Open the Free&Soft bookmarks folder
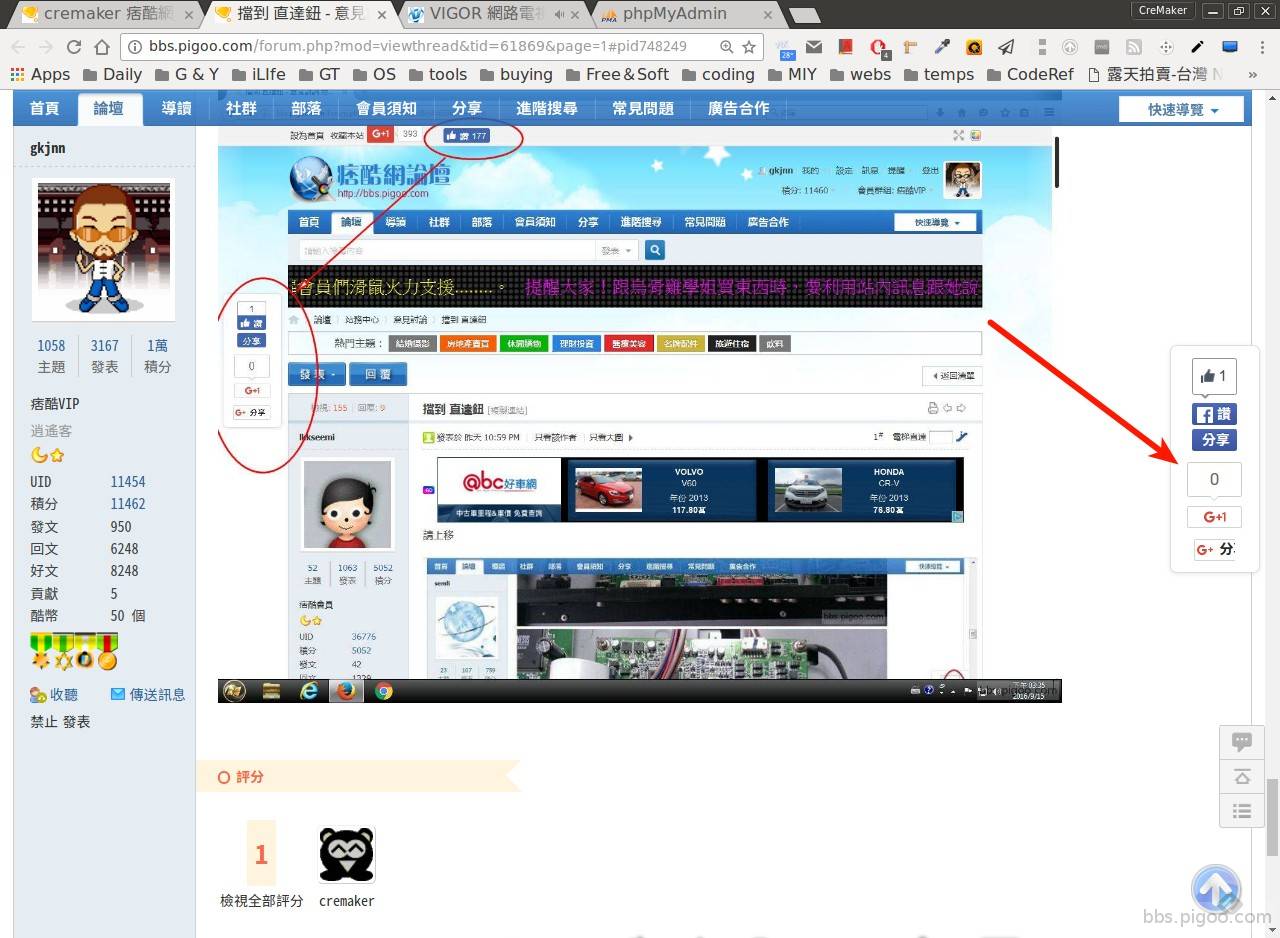The width and height of the screenshot is (1280, 938). pyautogui.click(x=617, y=74)
